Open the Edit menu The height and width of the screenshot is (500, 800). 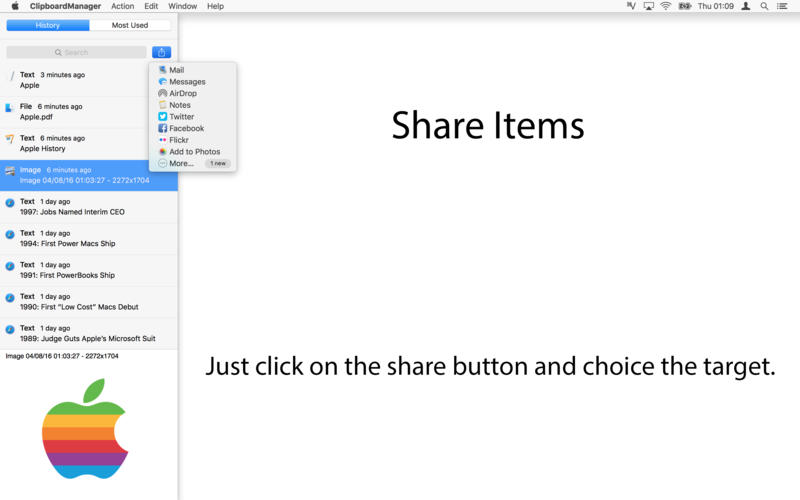pyautogui.click(x=151, y=6)
